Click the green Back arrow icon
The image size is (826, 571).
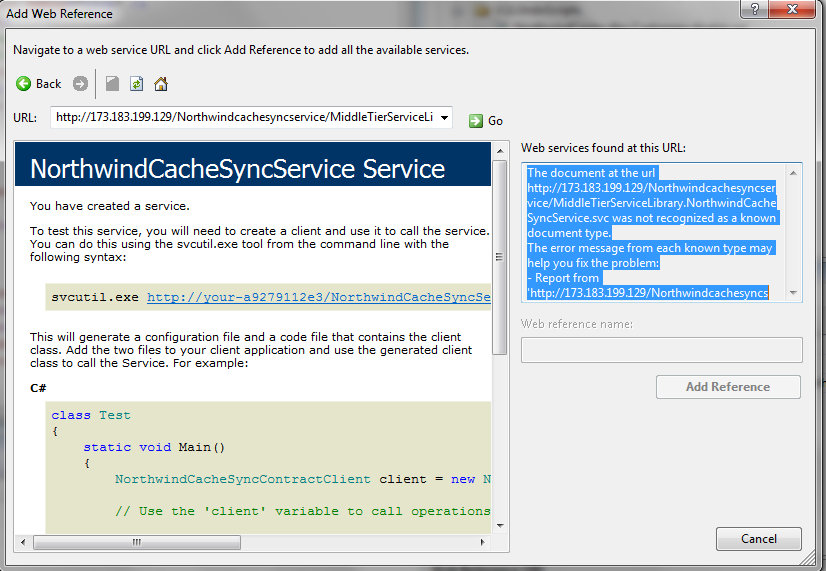coord(24,84)
